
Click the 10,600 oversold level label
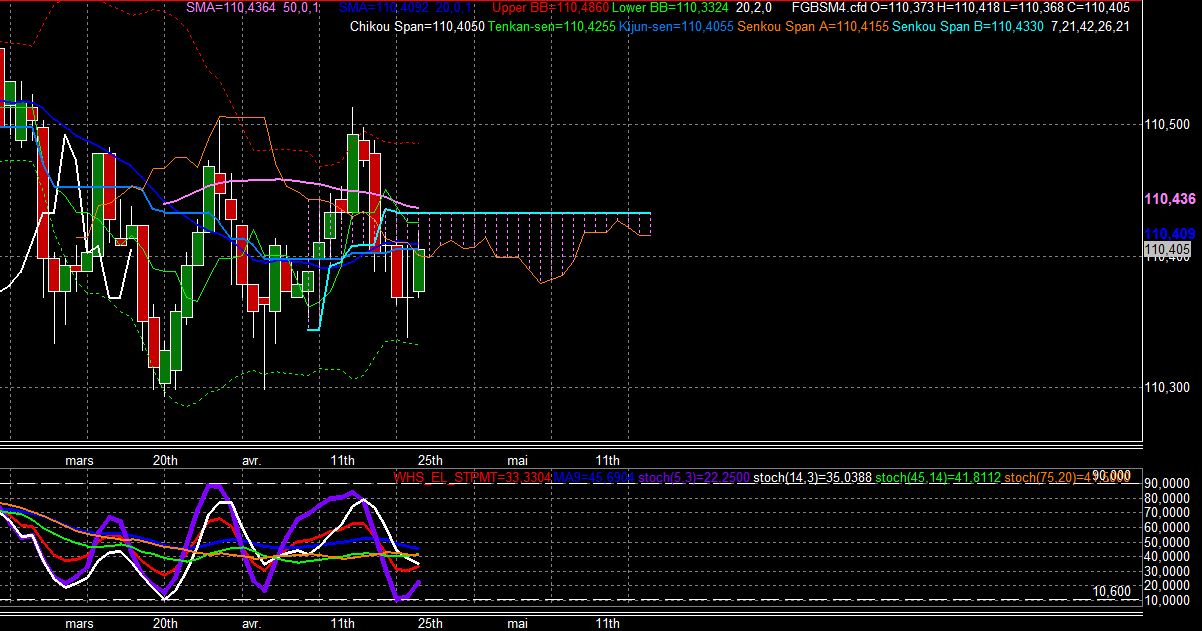(x=1111, y=592)
